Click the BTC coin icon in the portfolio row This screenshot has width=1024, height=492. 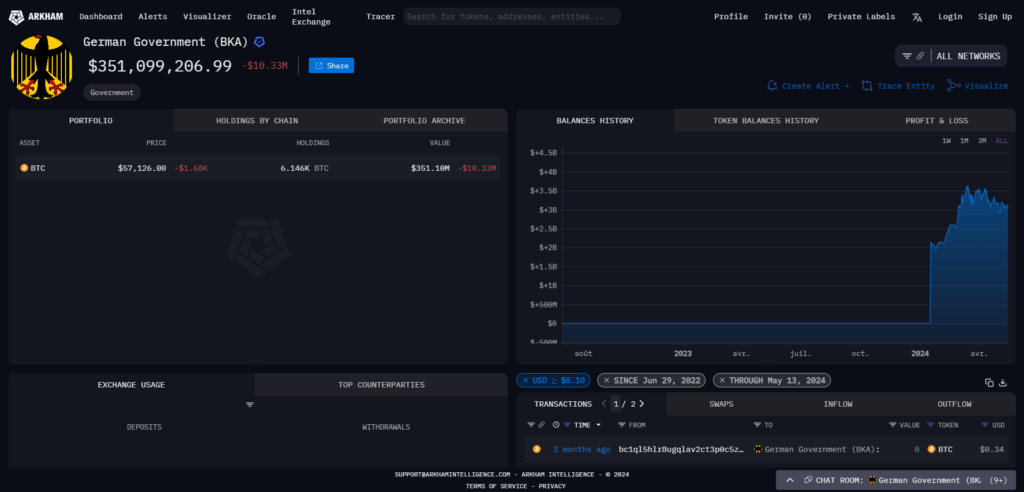click(24, 168)
